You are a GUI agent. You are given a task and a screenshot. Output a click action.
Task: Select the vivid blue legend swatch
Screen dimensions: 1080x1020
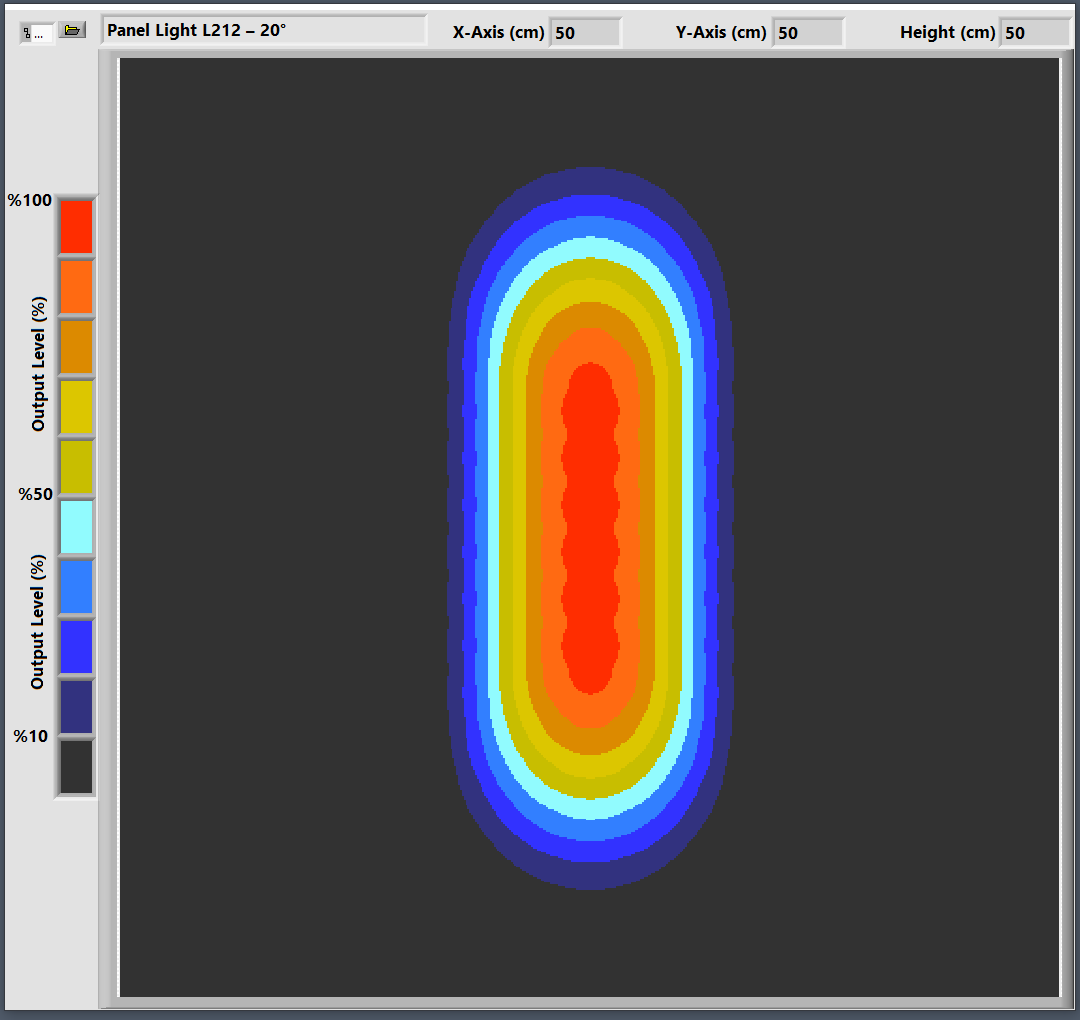[76, 647]
